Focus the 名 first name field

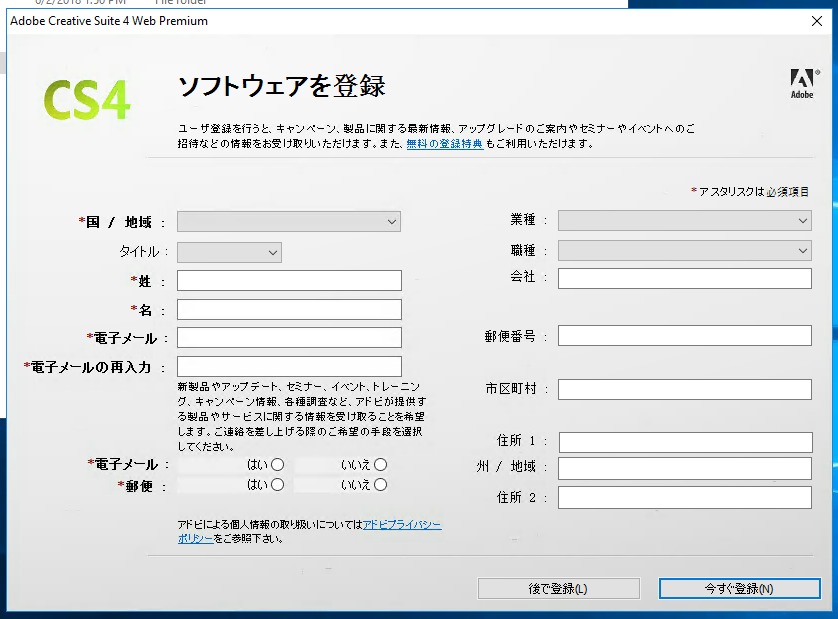[x=289, y=310]
